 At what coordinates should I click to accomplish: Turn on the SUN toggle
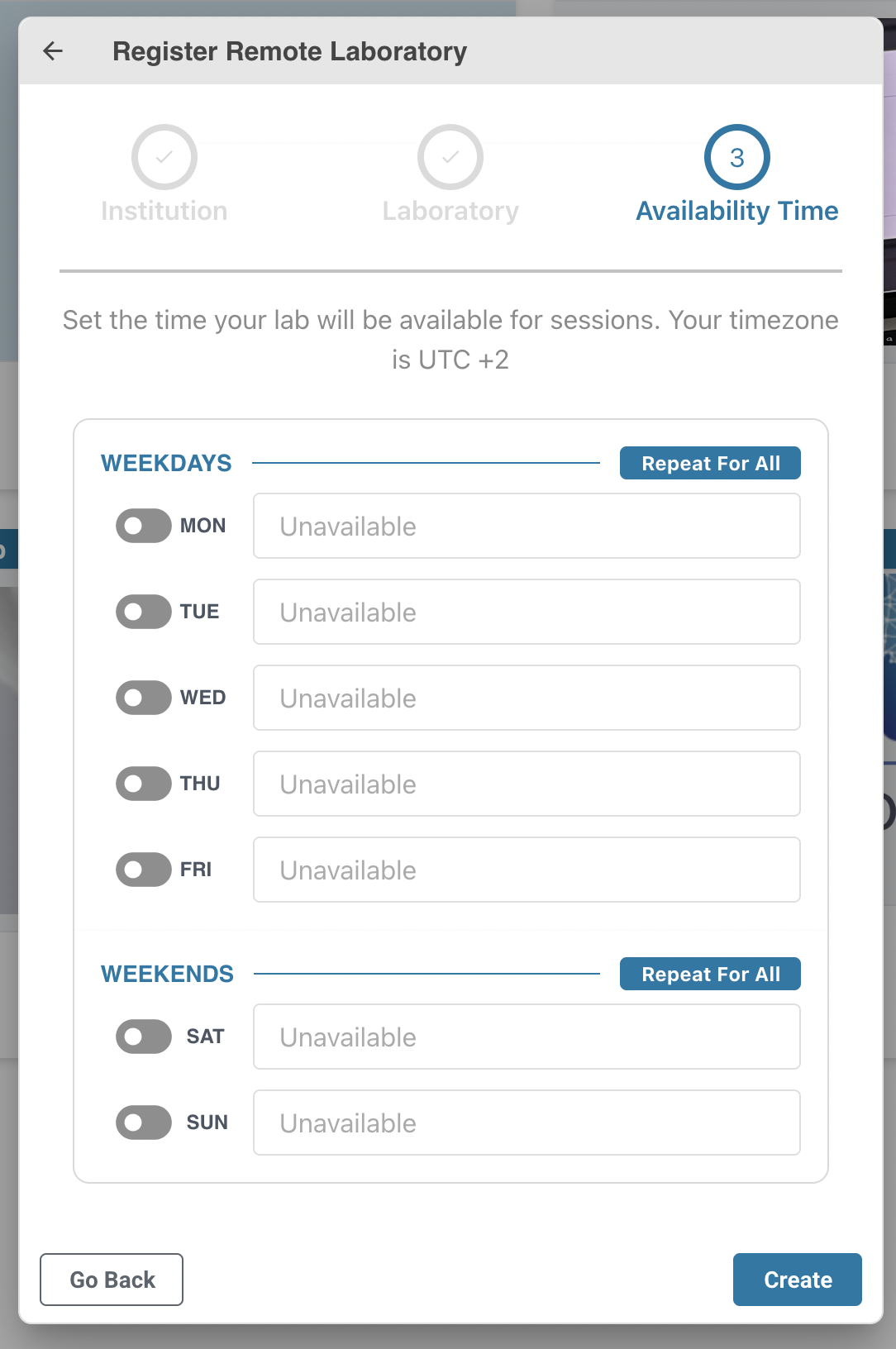(x=144, y=1123)
